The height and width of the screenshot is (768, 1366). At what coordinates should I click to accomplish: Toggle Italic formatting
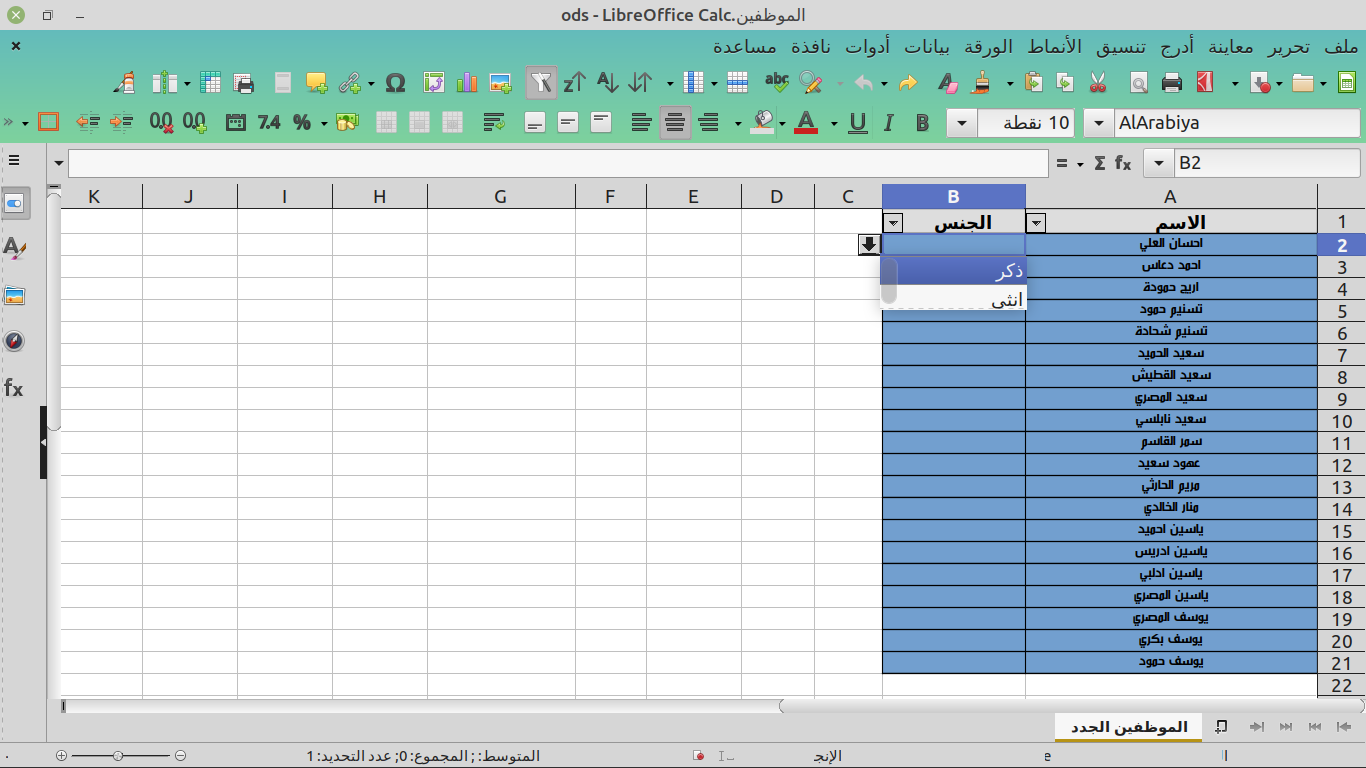point(888,123)
